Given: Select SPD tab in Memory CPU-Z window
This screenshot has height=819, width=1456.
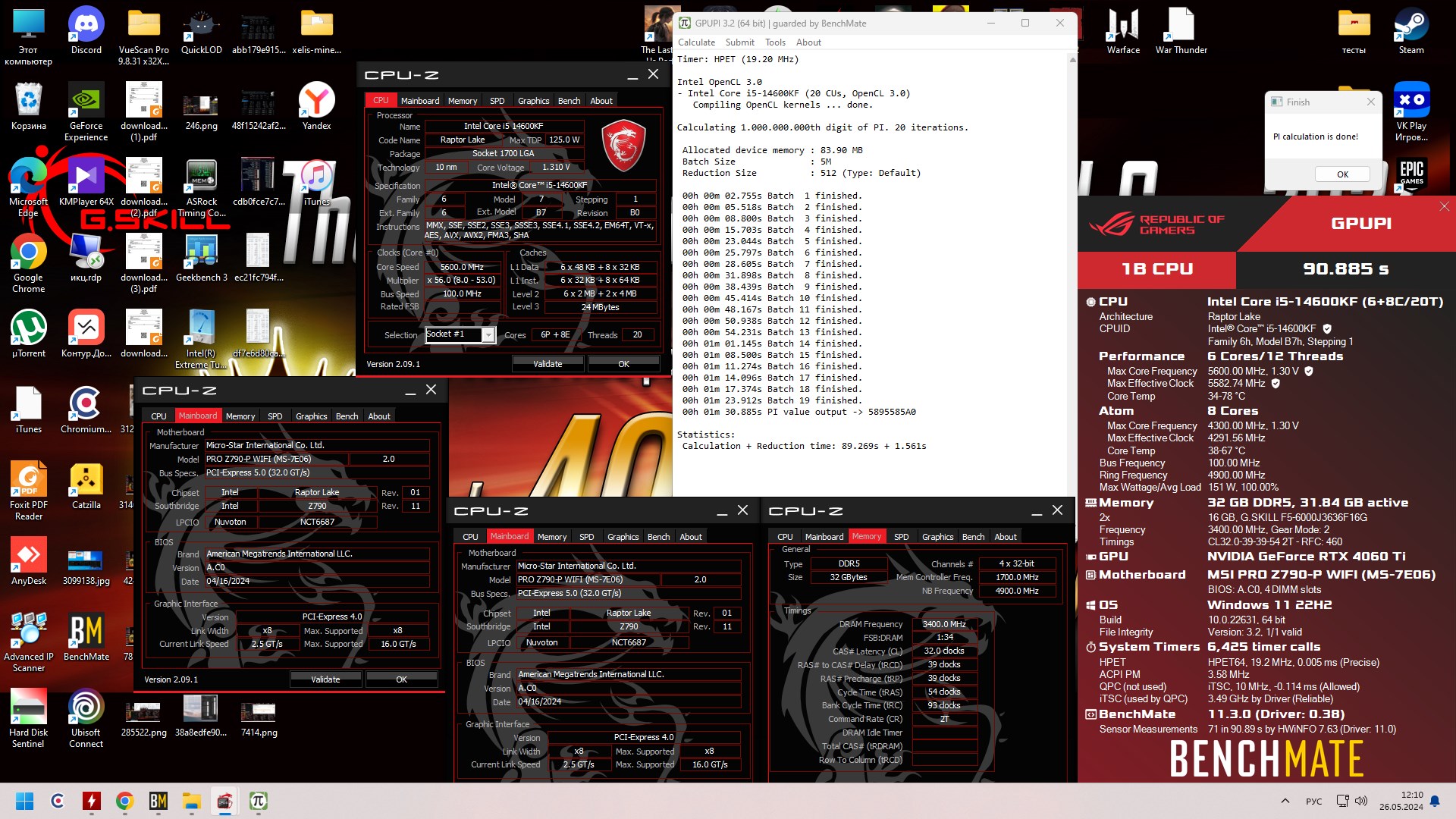Looking at the screenshot, I should 901,536.
